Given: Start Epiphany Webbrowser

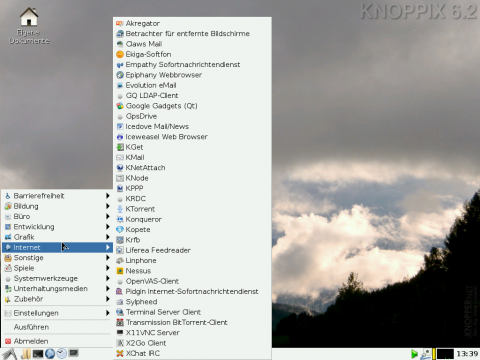Looking at the screenshot, I should click(x=192, y=75).
